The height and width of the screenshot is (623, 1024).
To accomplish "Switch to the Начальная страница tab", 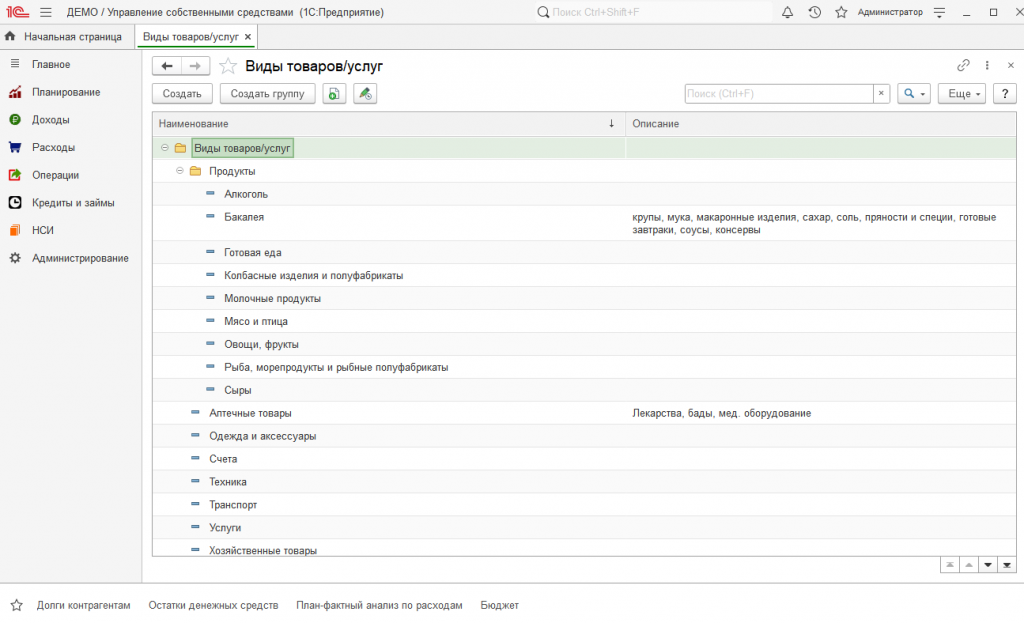I will [72, 37].
